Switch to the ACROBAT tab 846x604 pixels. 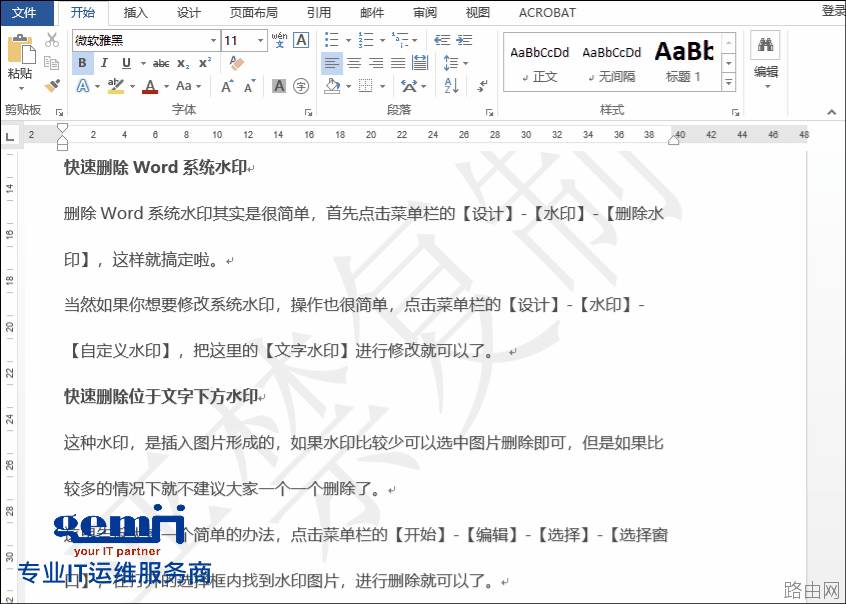click(547, 12)
